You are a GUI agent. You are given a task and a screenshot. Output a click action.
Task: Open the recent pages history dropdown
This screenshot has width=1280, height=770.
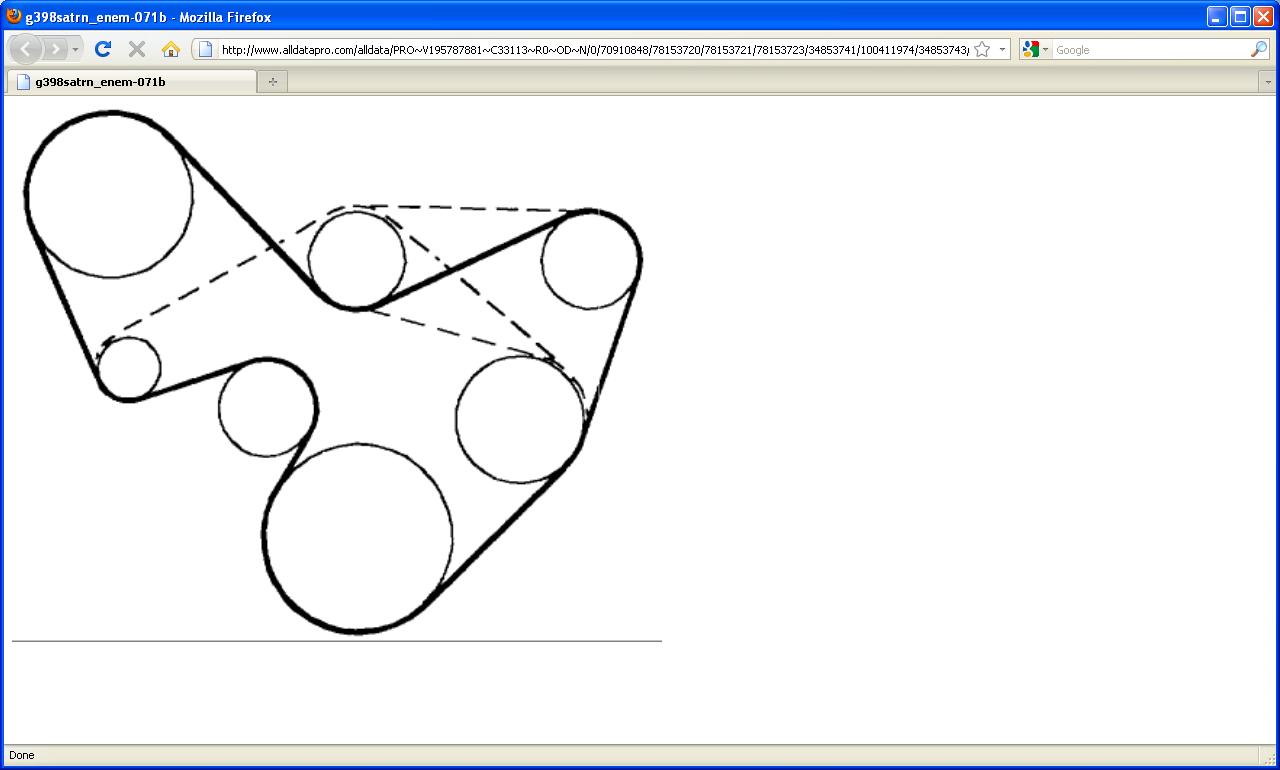coord(75,49)
